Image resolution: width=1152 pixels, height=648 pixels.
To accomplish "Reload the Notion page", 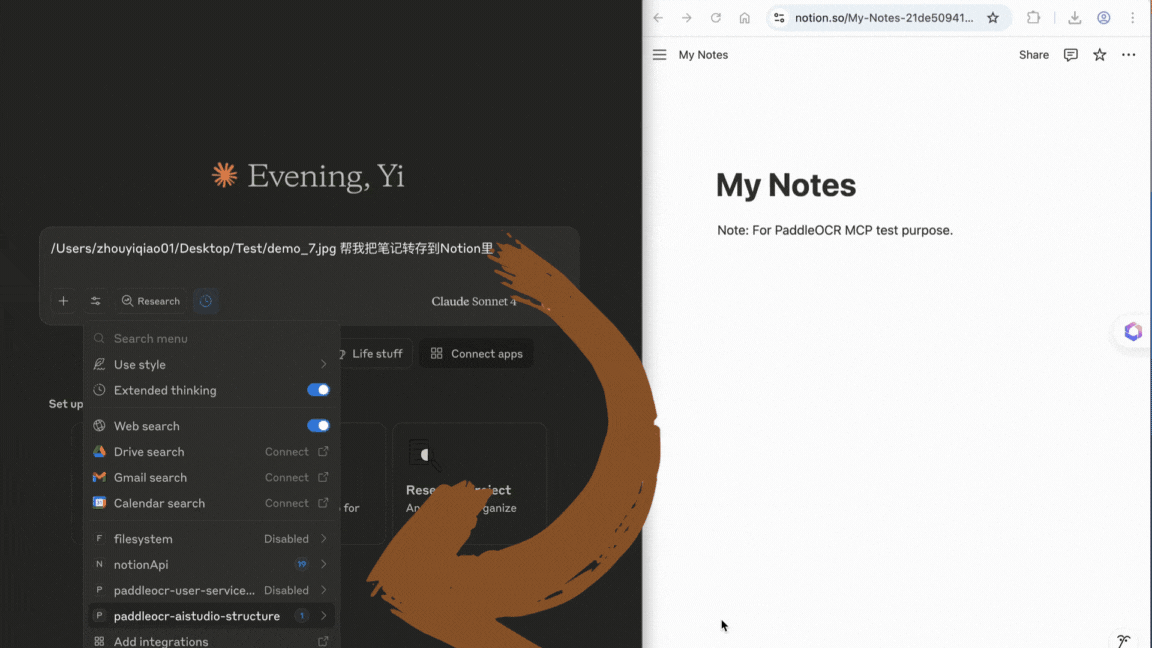I will click(716, 18).
